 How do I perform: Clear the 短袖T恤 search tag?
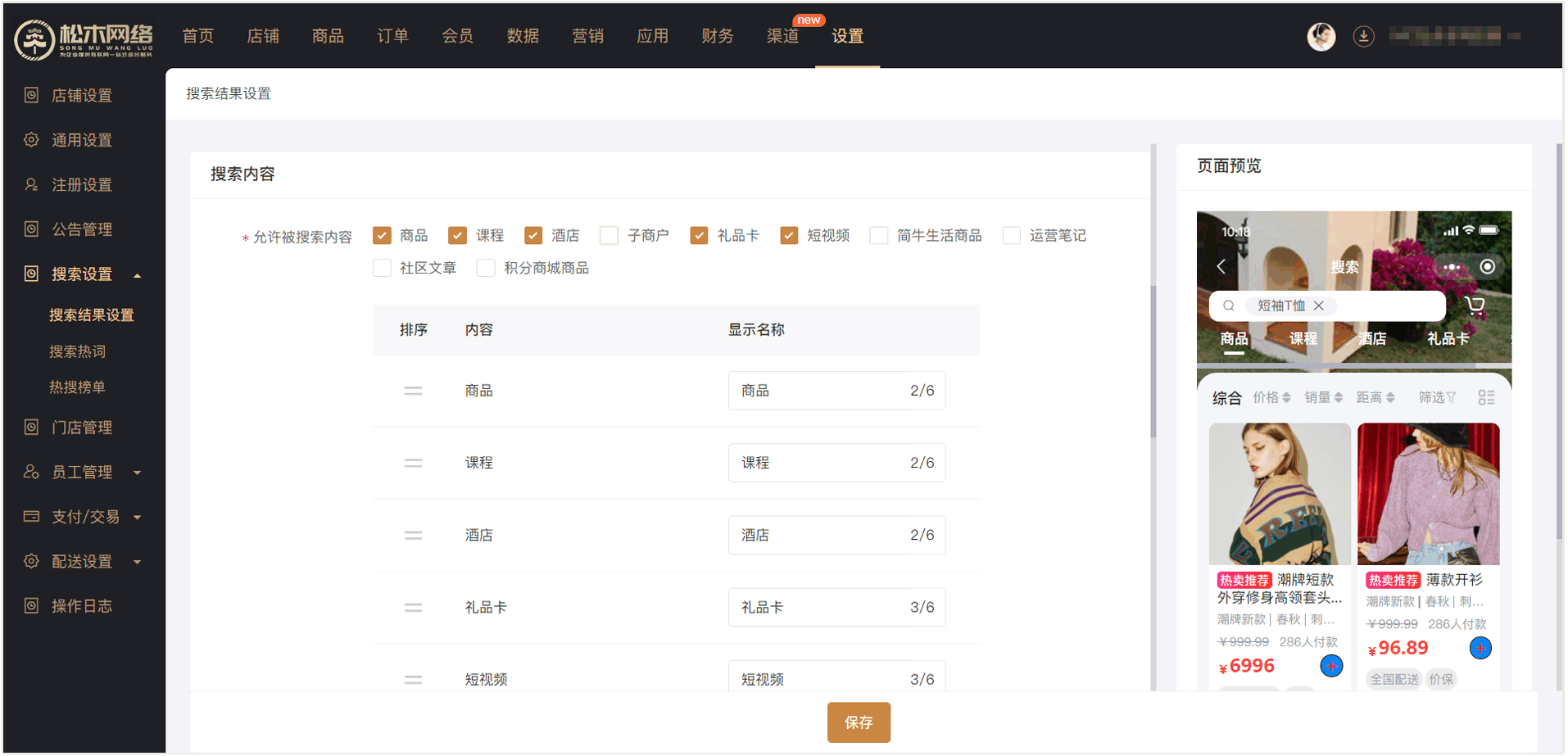(x=1319, y=306)
